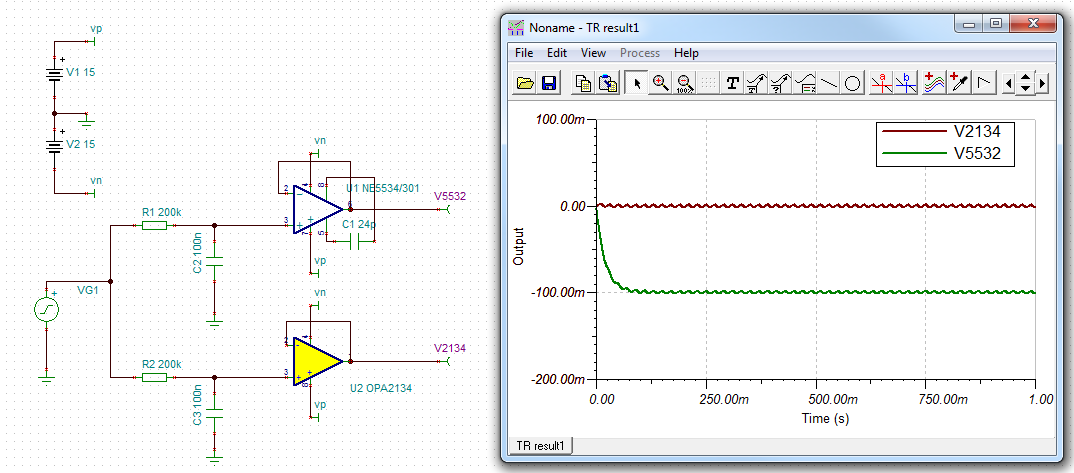Click the VG1 source label
This screenshot has height=473, width=1074.
pos(88,290)
